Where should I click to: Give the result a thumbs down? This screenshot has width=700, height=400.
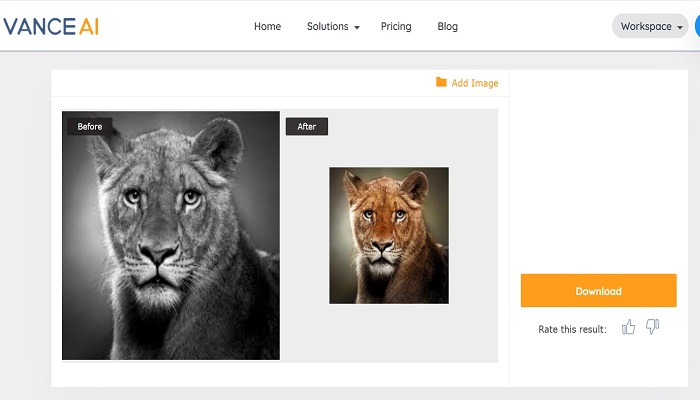click(x=652, y=327)
